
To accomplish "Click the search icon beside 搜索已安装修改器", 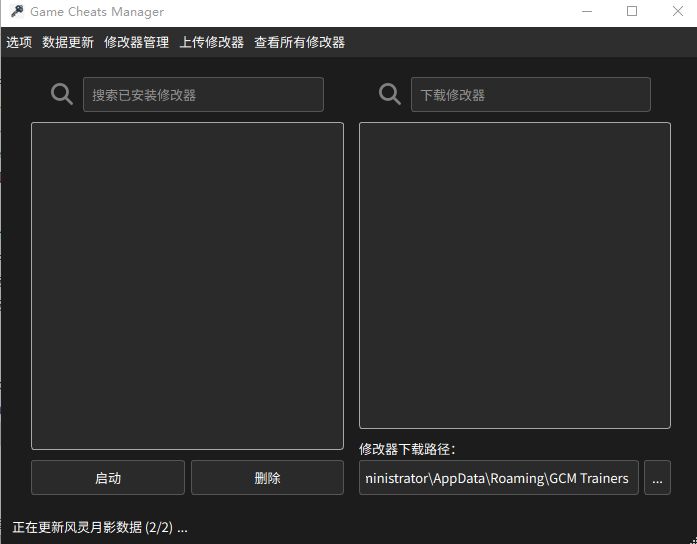I will tap(62, 94).
